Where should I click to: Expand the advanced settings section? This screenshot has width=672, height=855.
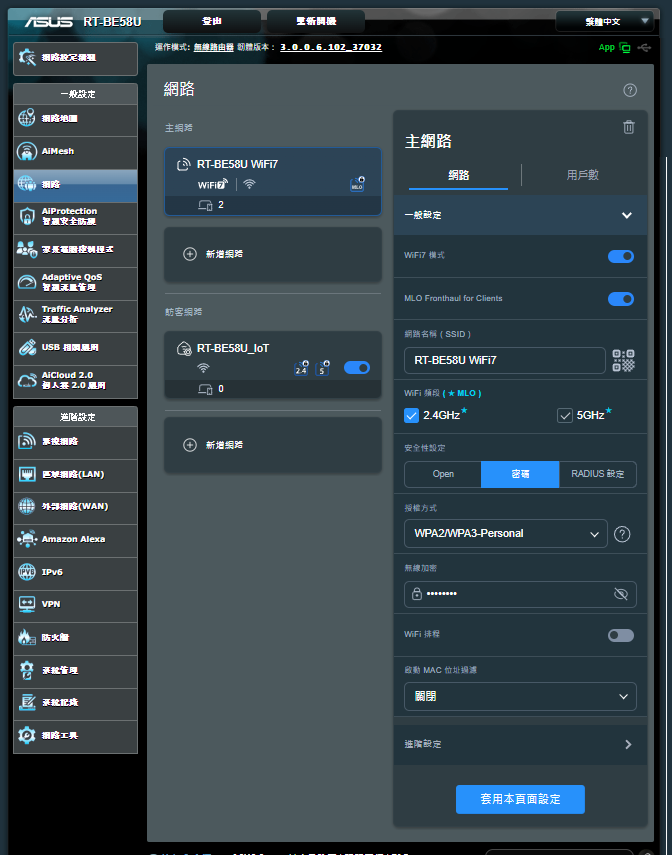(520, 744)
